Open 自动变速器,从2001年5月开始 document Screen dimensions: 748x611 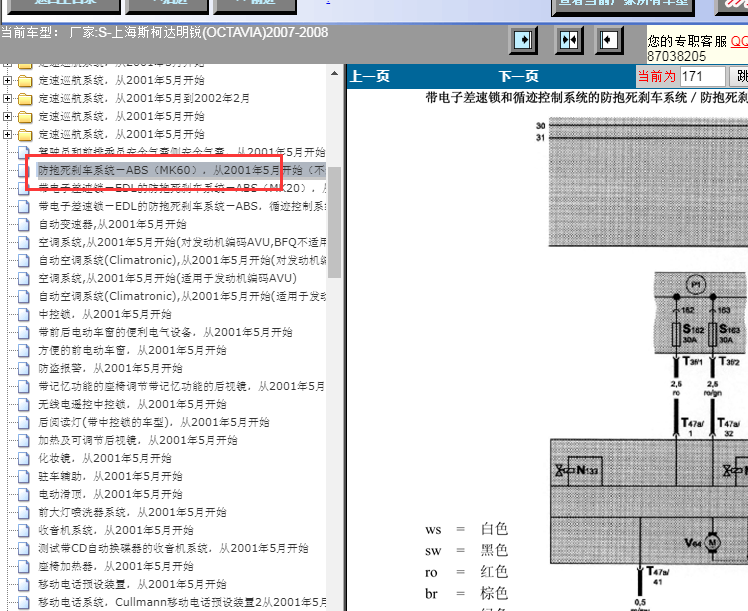tap(112, 224)
